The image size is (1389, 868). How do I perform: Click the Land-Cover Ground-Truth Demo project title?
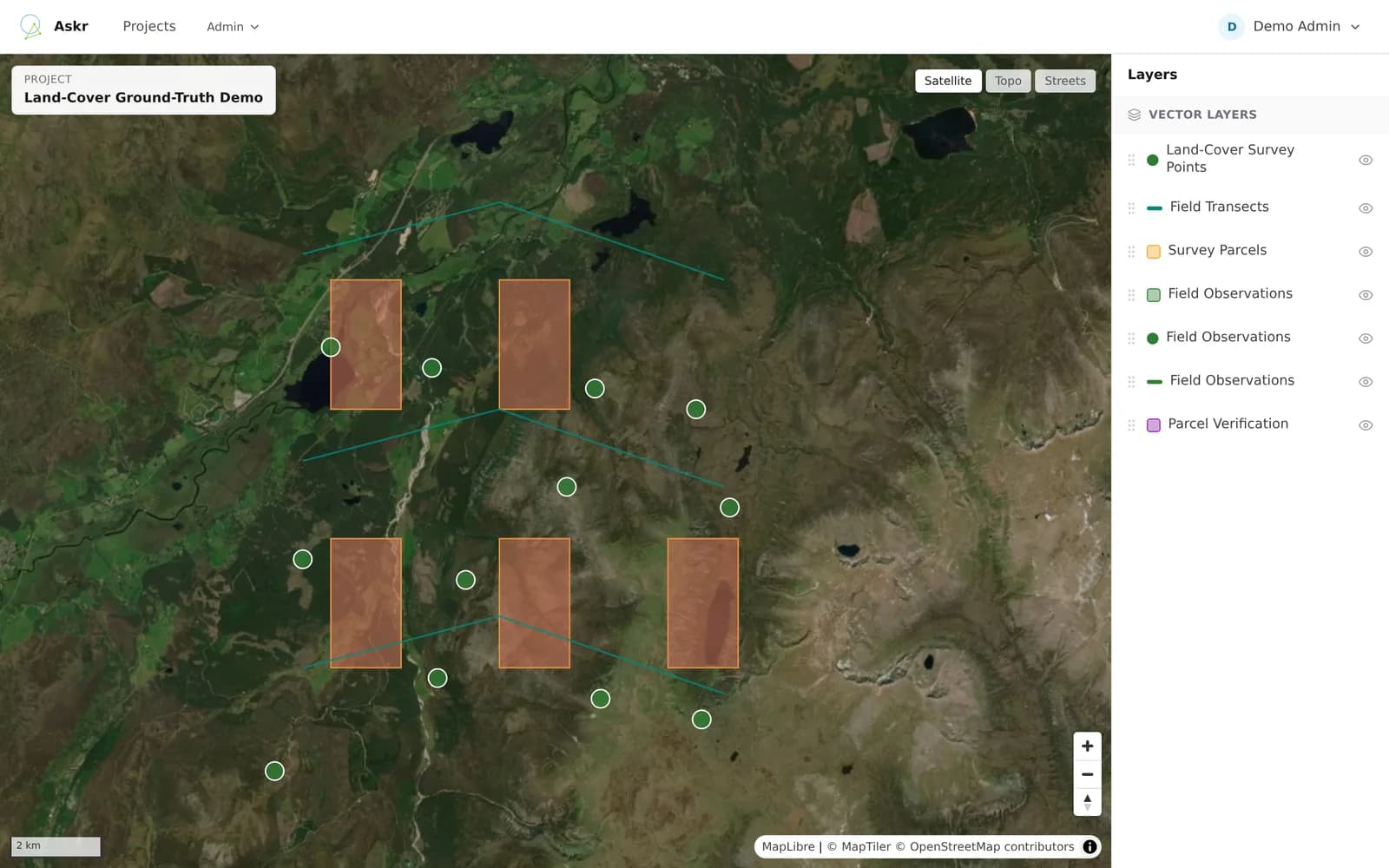pos(143,97)
